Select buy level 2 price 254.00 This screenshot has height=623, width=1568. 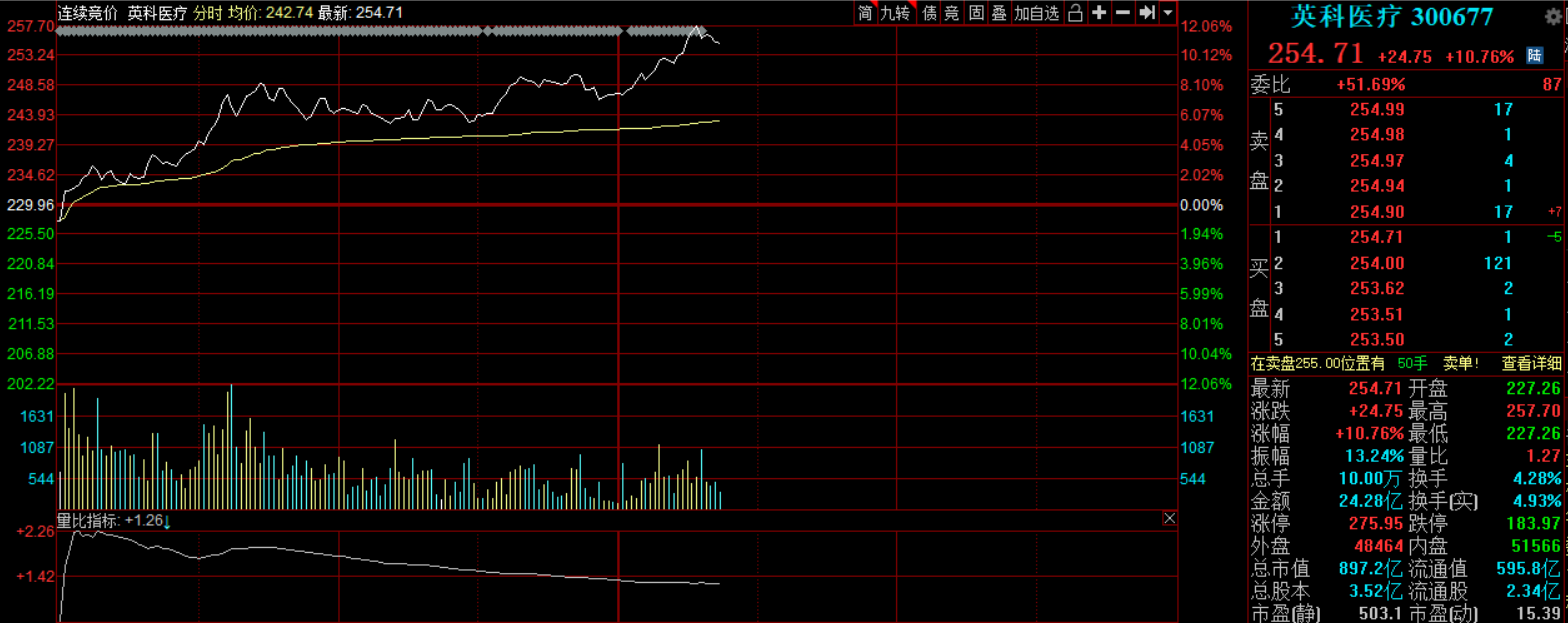[x=1375, y=264]
